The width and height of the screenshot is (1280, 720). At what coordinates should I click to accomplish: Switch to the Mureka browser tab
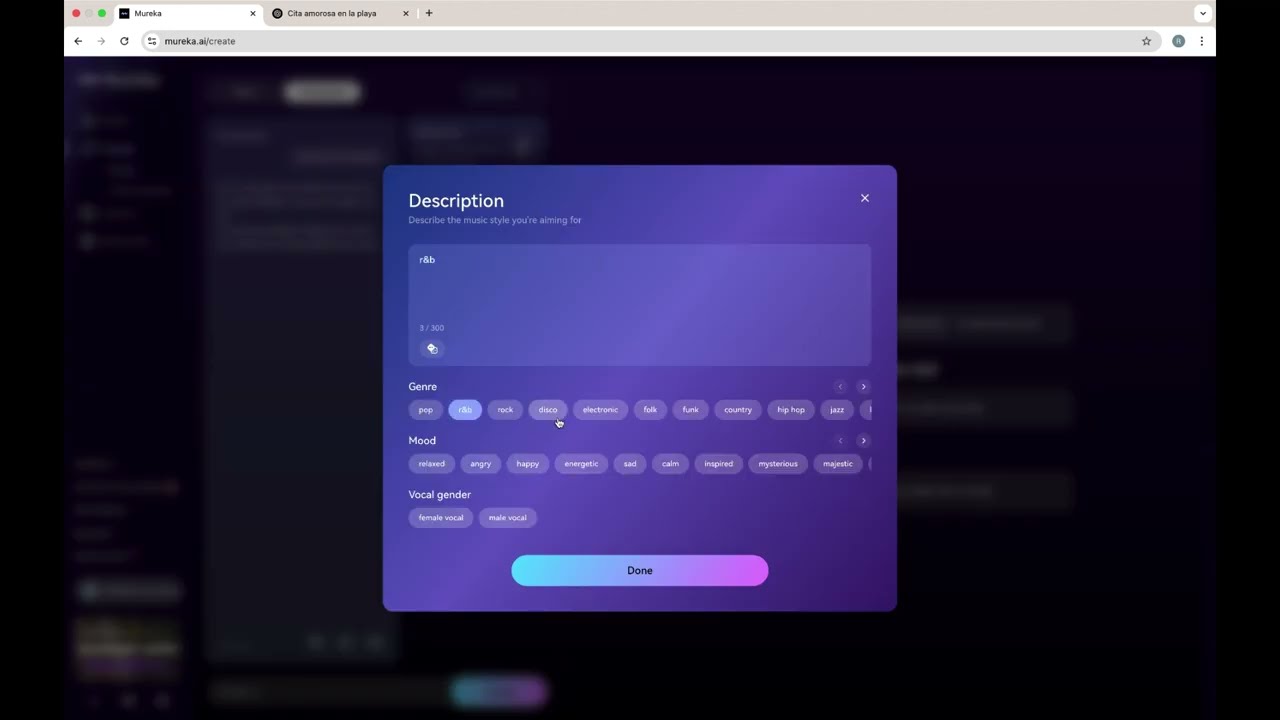click(x=187, y=14)
